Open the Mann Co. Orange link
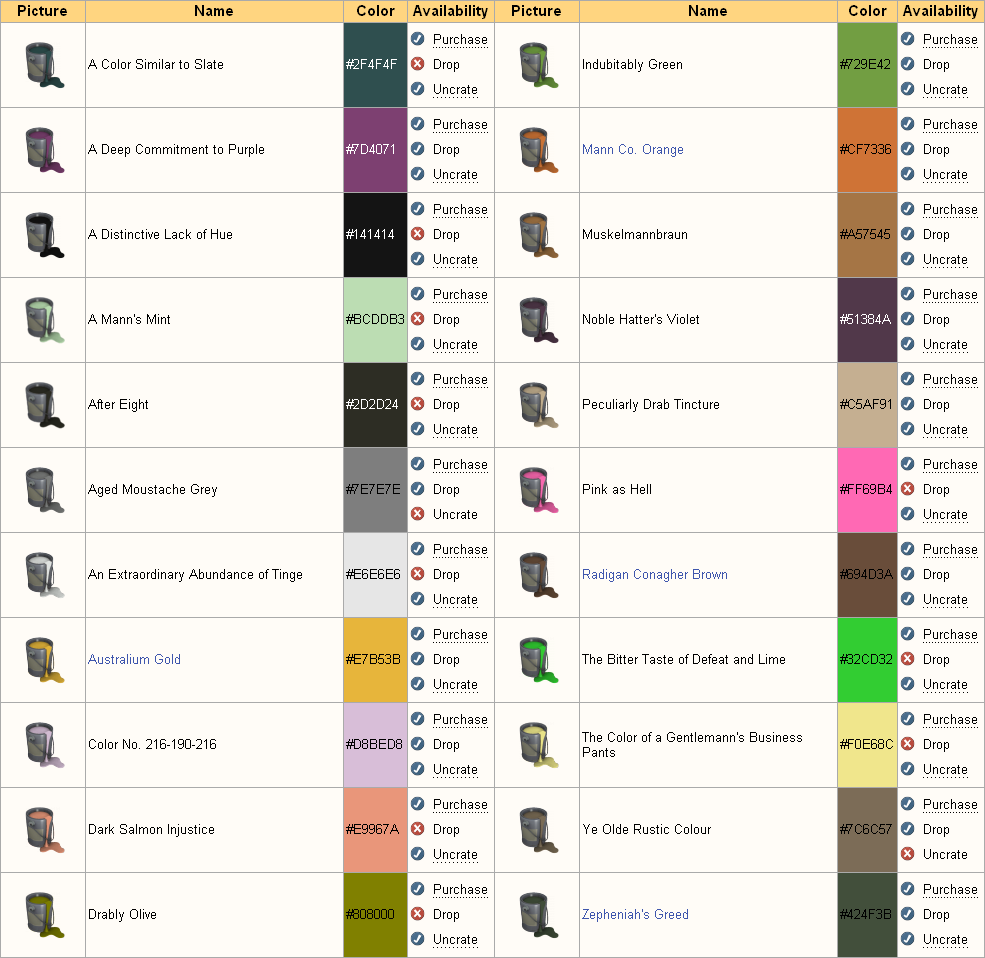 click(x=632, y=150)
